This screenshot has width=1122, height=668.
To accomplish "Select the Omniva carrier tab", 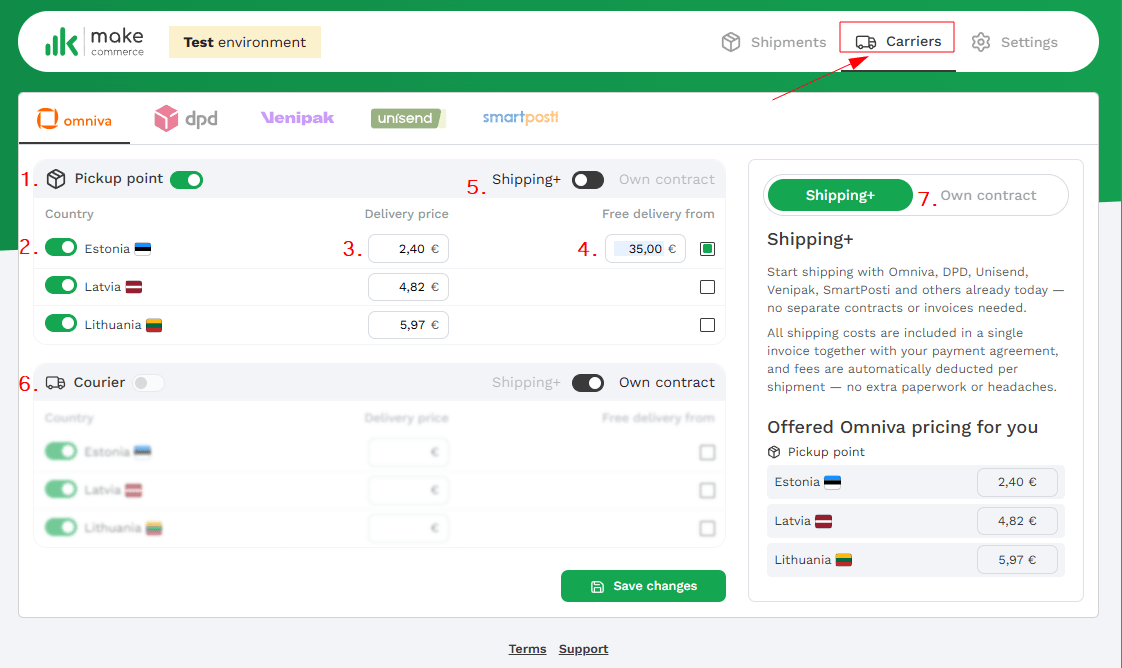I will [75, 120].
